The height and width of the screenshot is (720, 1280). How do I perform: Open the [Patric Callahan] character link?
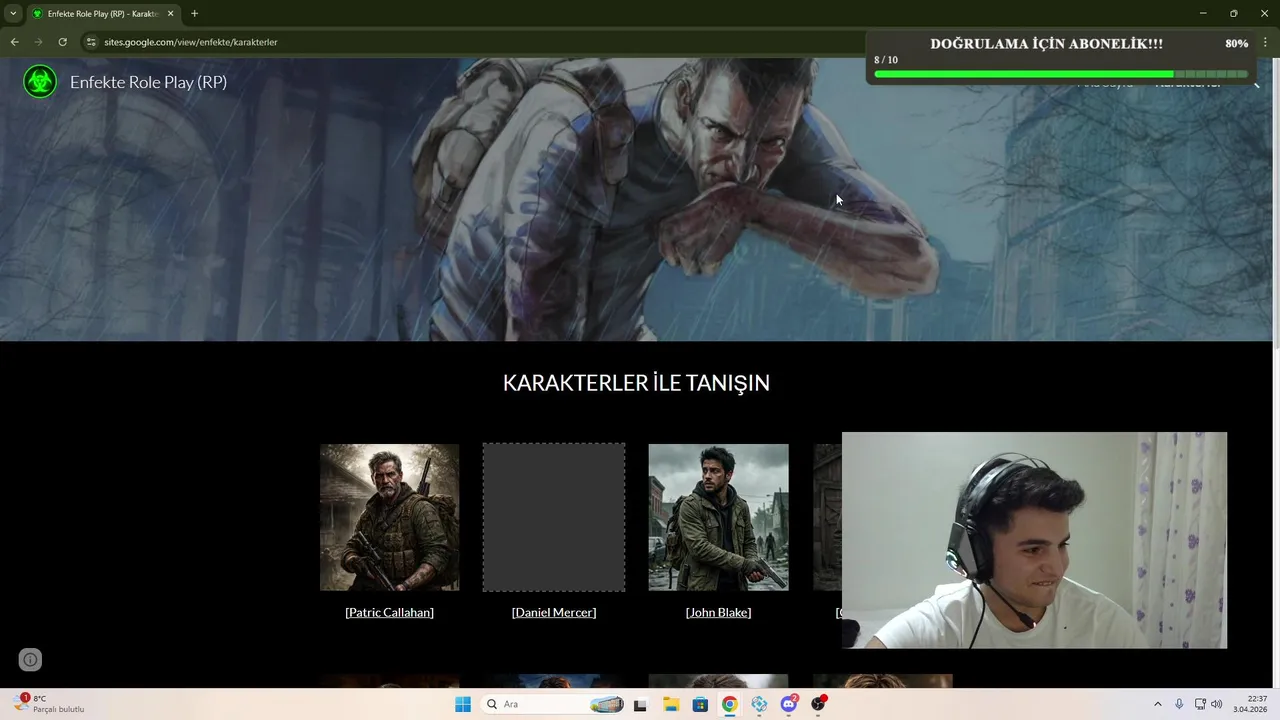(x=389, y=612)
